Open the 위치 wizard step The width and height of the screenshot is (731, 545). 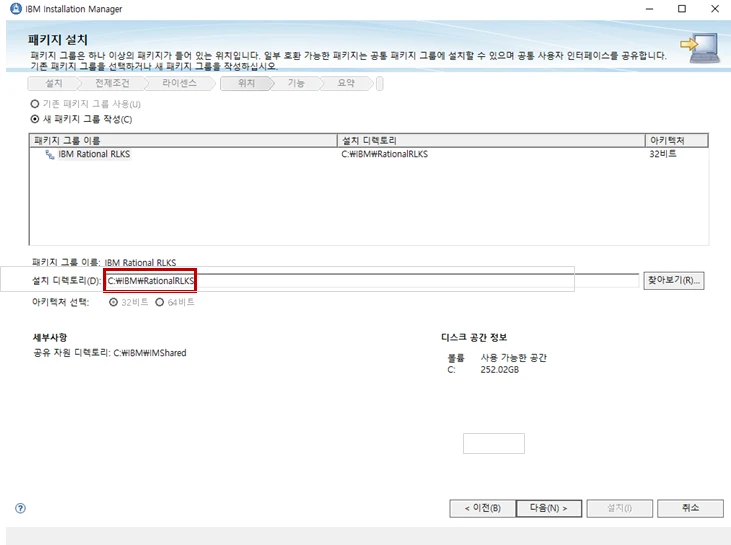point(246,84)
